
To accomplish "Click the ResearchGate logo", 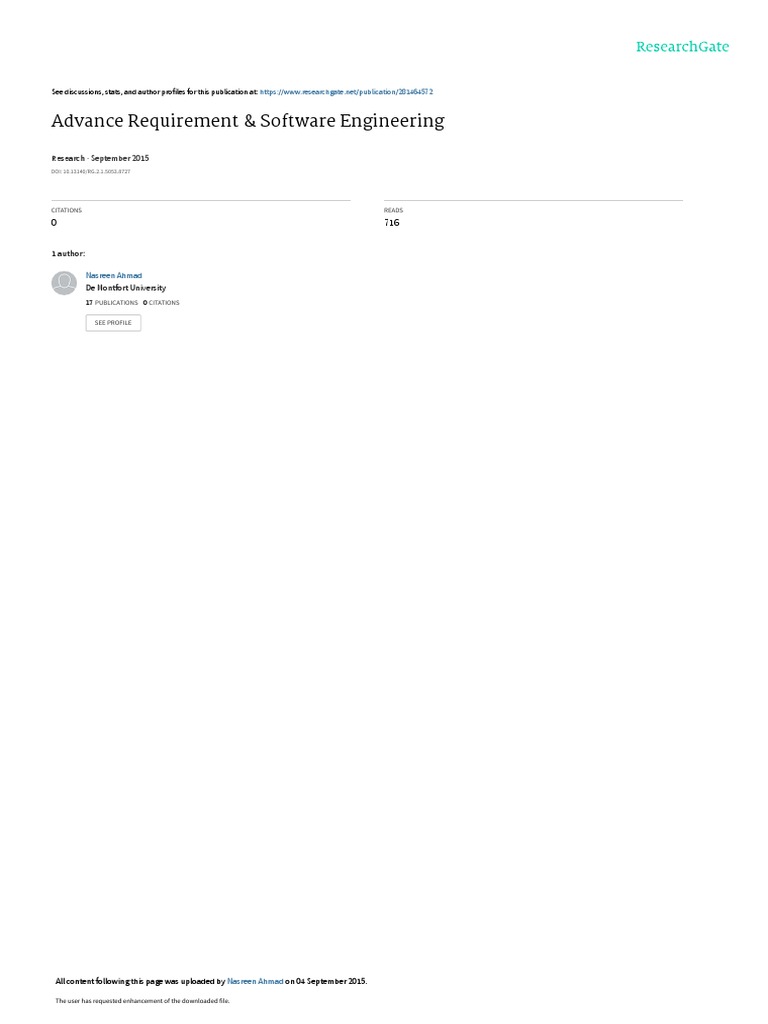I will pos(682,46).
